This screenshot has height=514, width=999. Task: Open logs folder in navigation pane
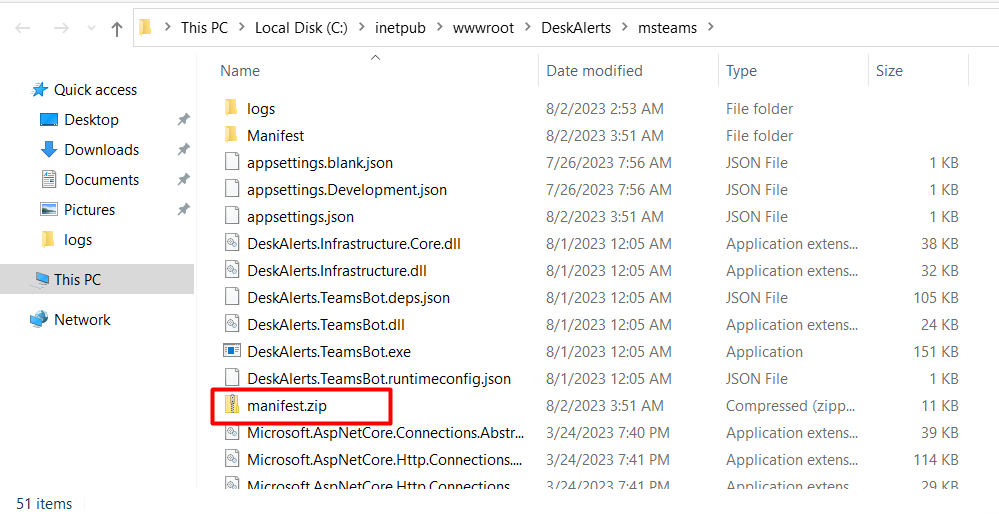pos(78,239)
